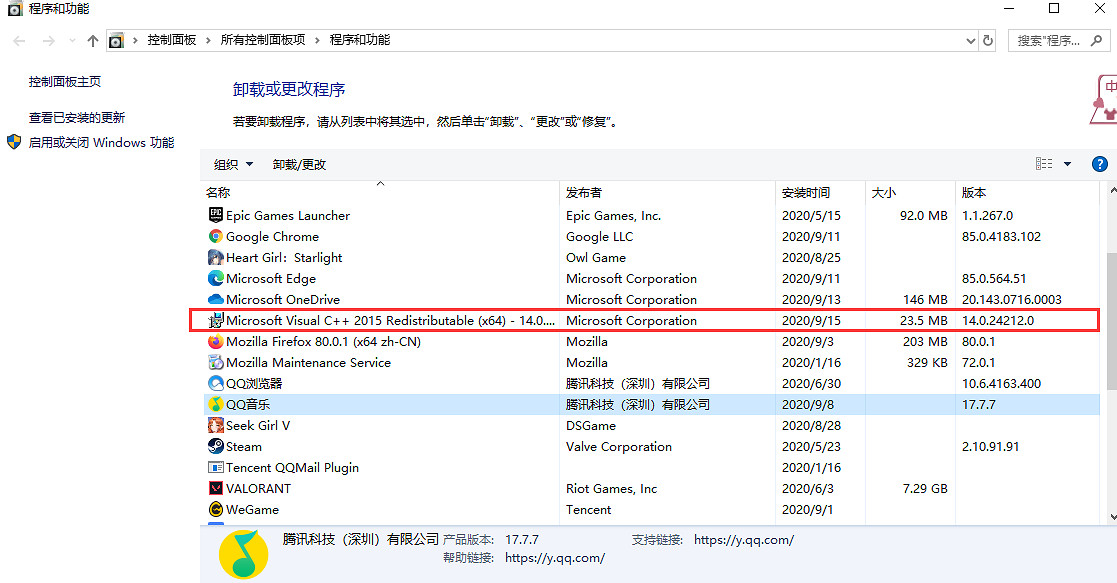Open the change-your-view dropdown arrow
Screen dimensions: 1117x583
pyautogui.click(x=1066, y=163)
